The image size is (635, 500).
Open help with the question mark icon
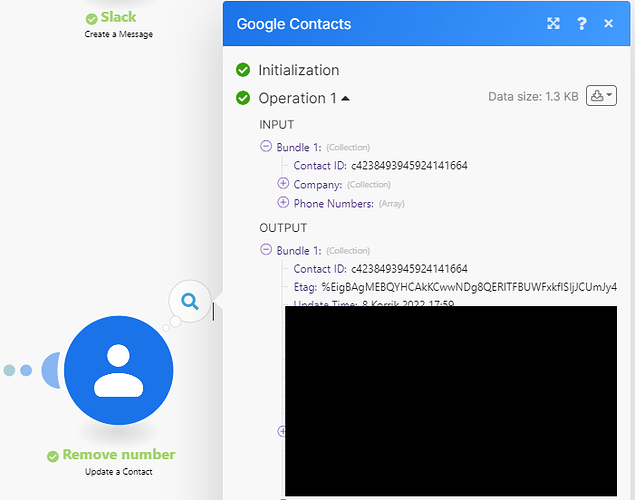click(582, 23)
